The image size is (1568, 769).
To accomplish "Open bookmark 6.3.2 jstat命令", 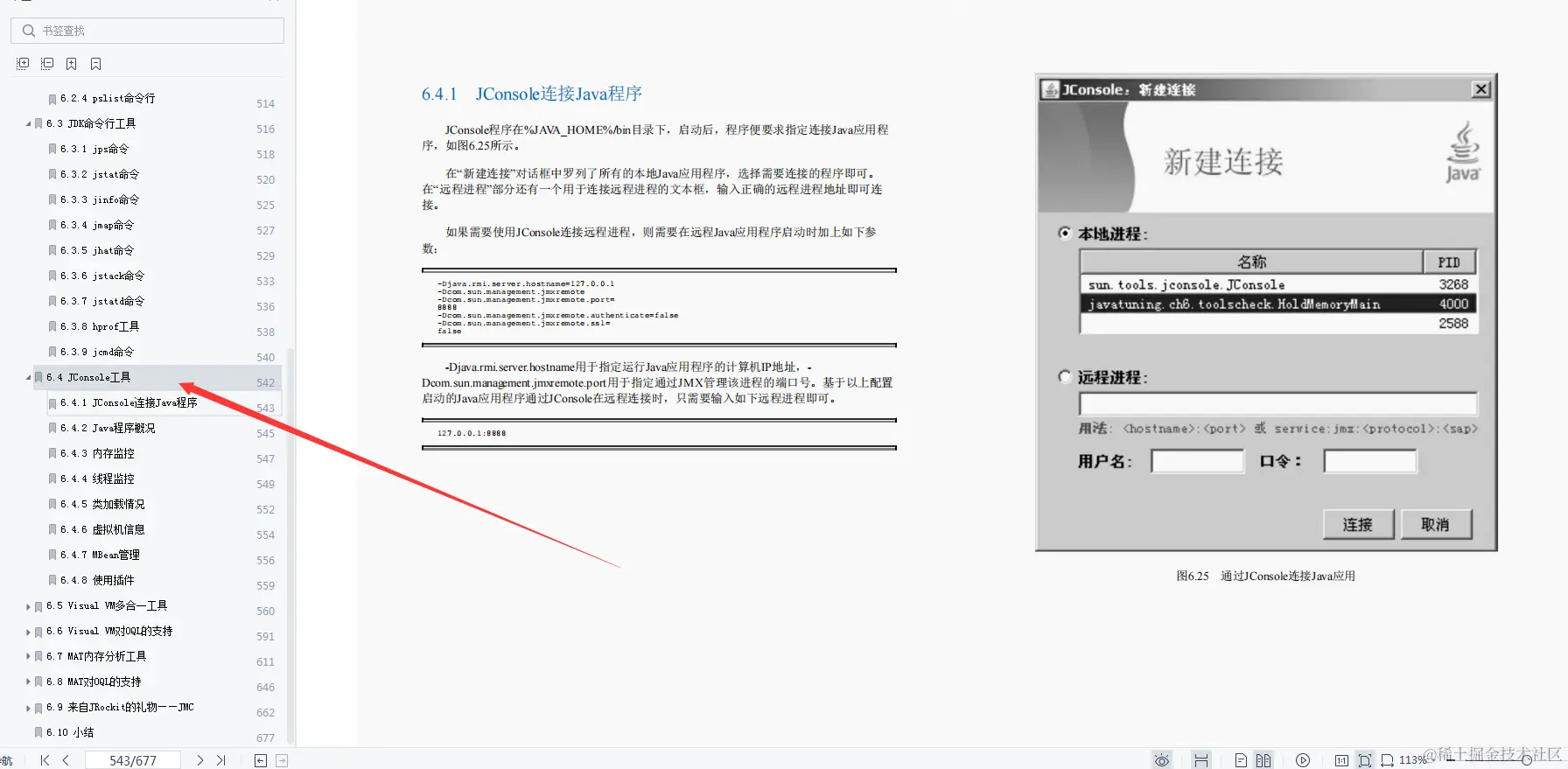I will pyautogui.click(x=100, y=174).
